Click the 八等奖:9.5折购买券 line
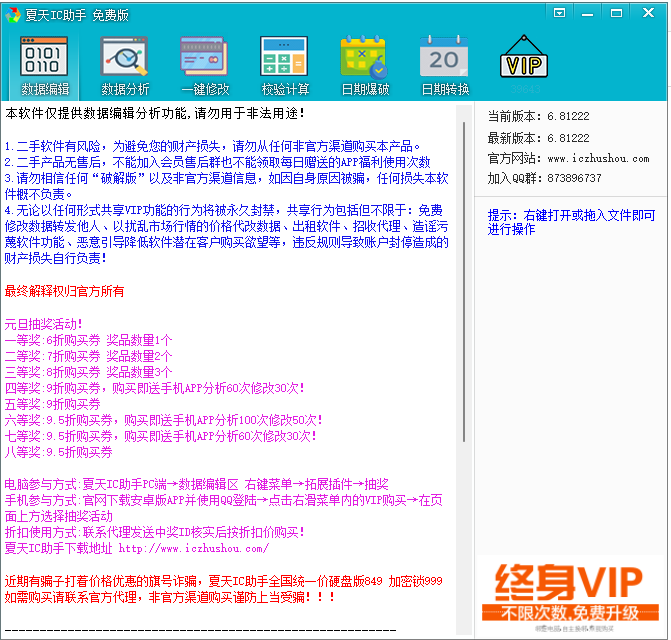 tap(58, 452)
